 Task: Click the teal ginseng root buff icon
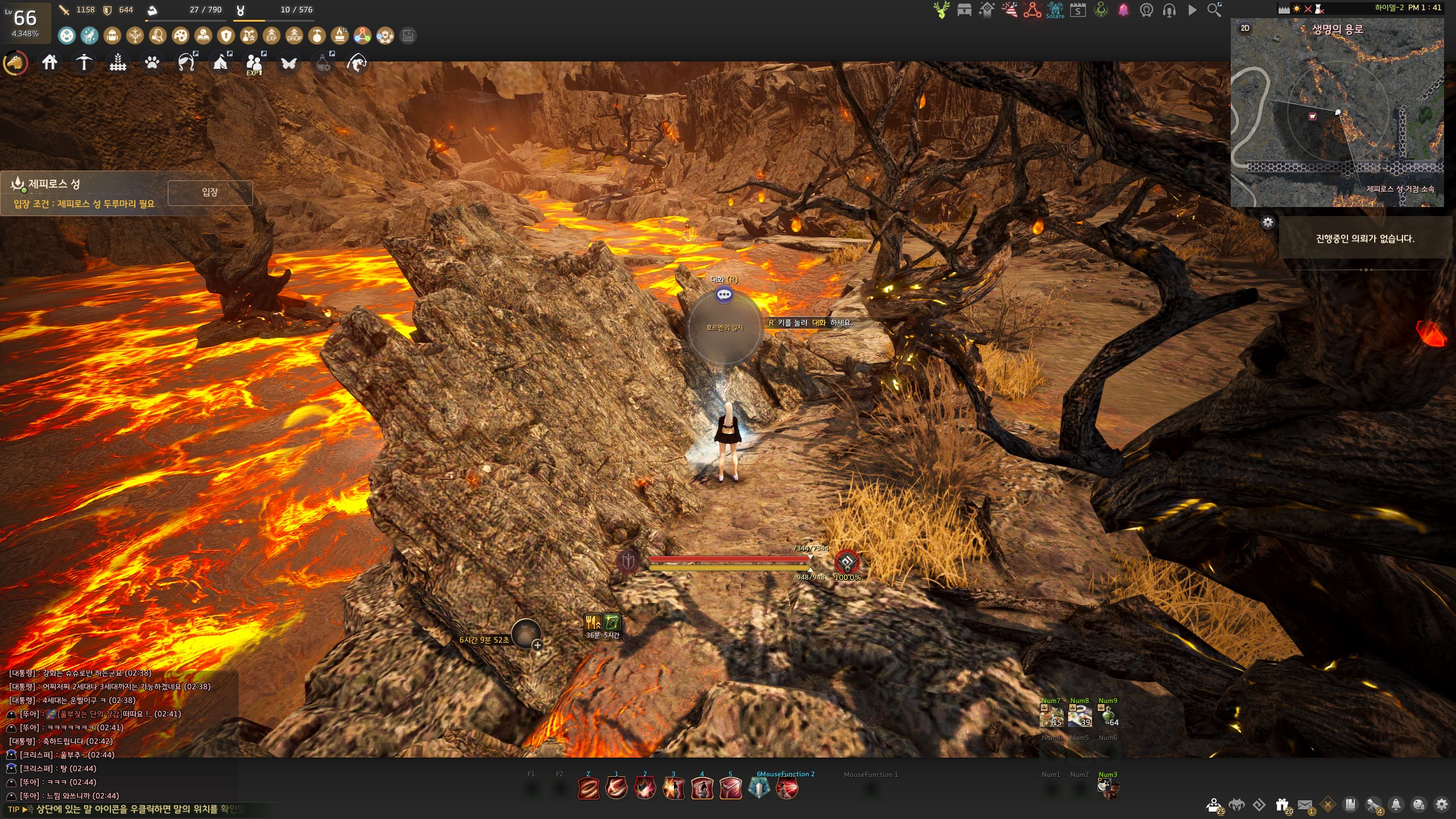coord(89,36)
